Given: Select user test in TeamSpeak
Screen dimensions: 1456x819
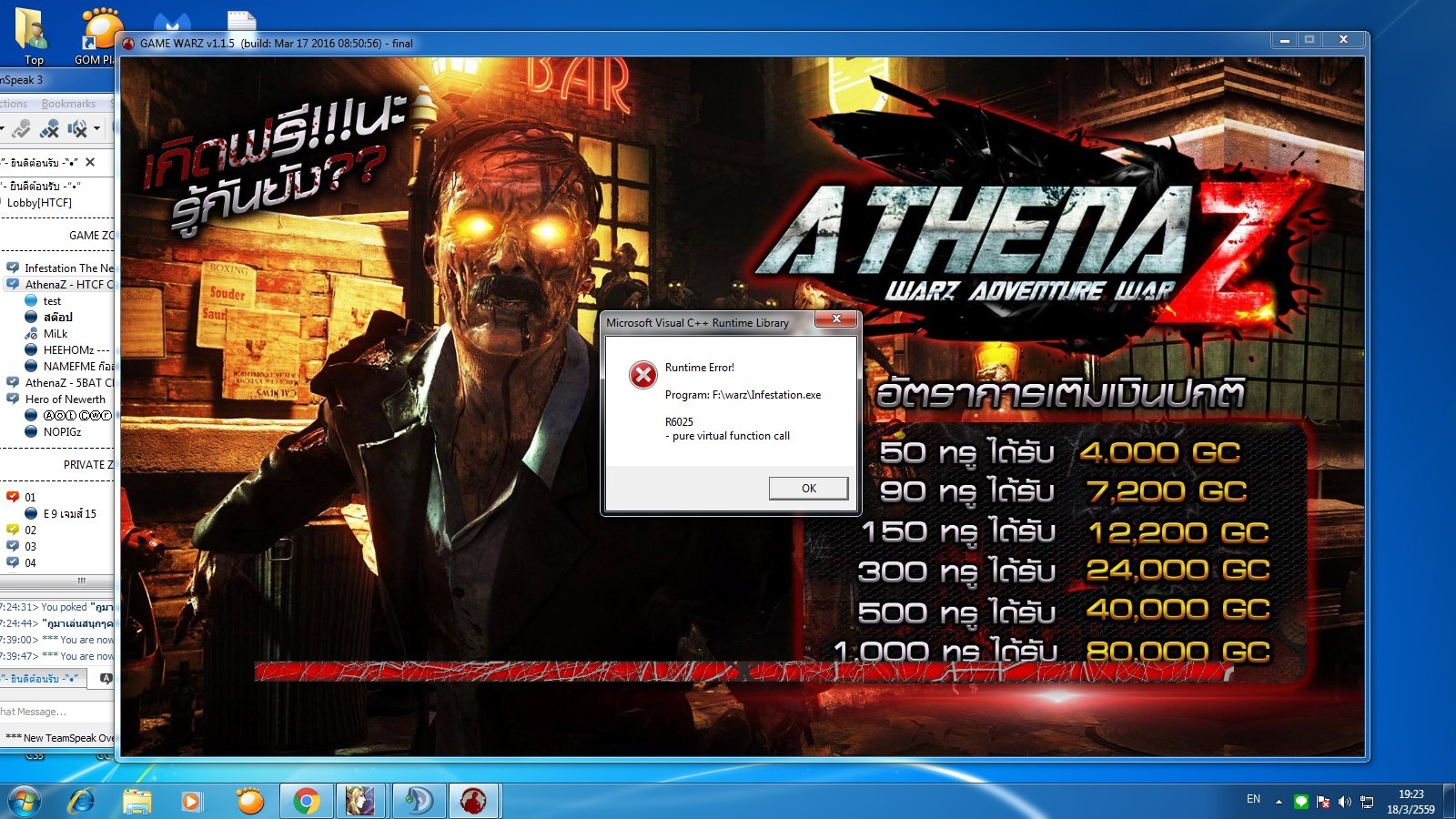Looking at the screenshot, I should (x=52, y=301).
